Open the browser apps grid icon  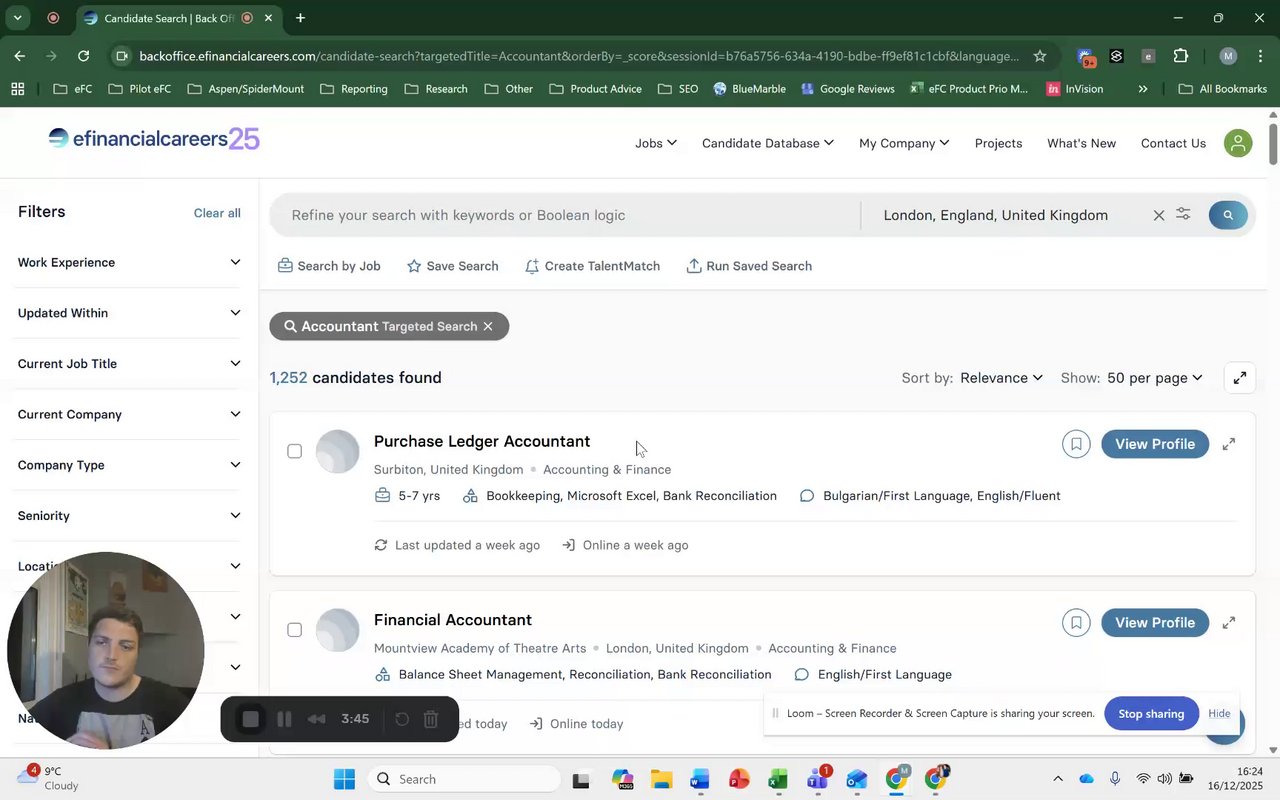click(x=17, y=89)
